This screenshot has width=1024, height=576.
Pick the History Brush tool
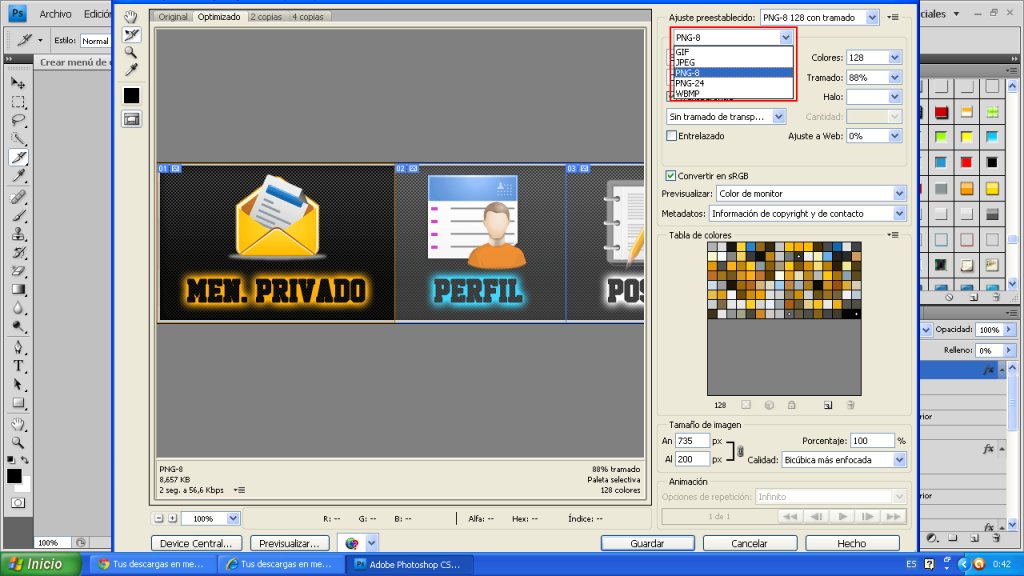point(18,253)
